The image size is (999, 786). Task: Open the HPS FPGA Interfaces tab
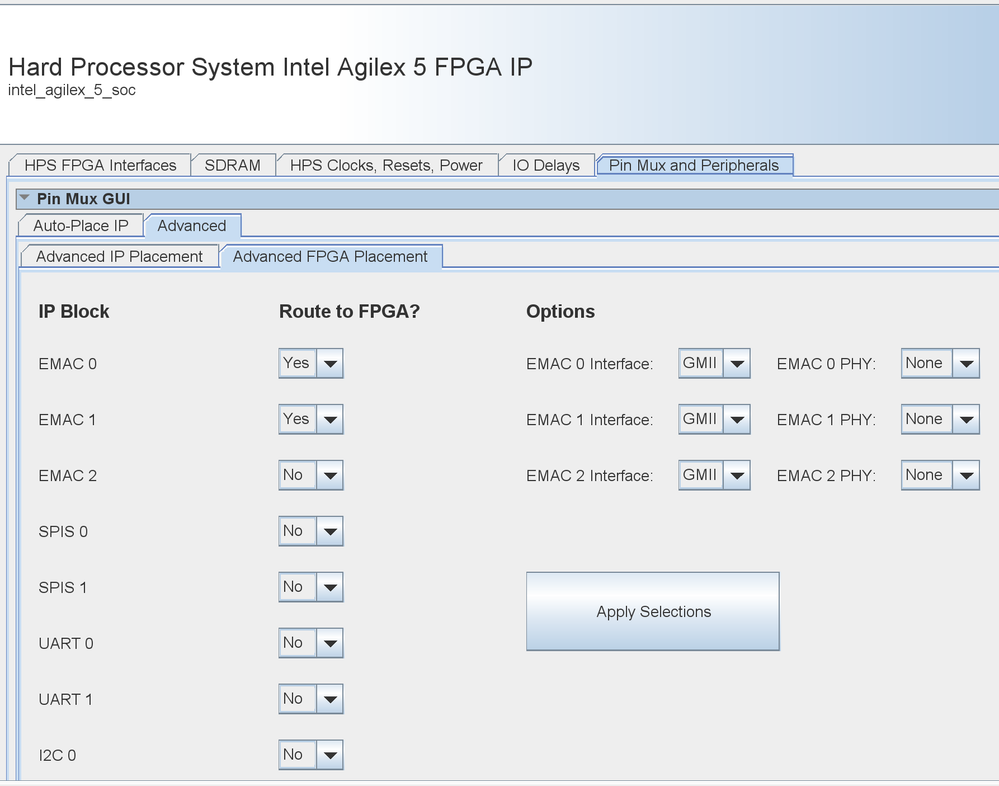[x=100, y=165]
